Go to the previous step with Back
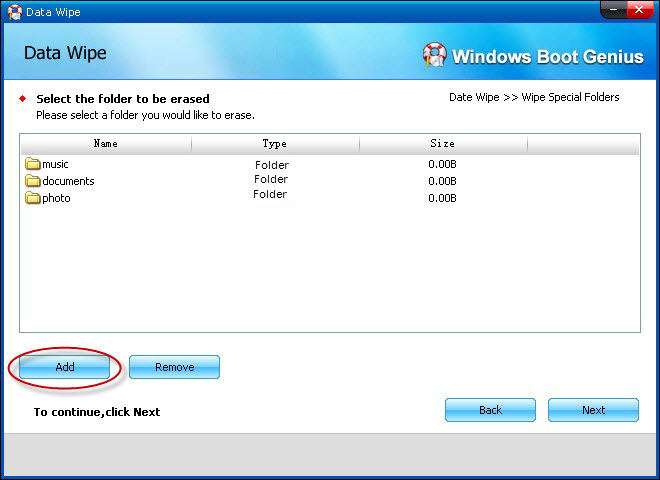This screenshot has width=660, height=480. 490,410
